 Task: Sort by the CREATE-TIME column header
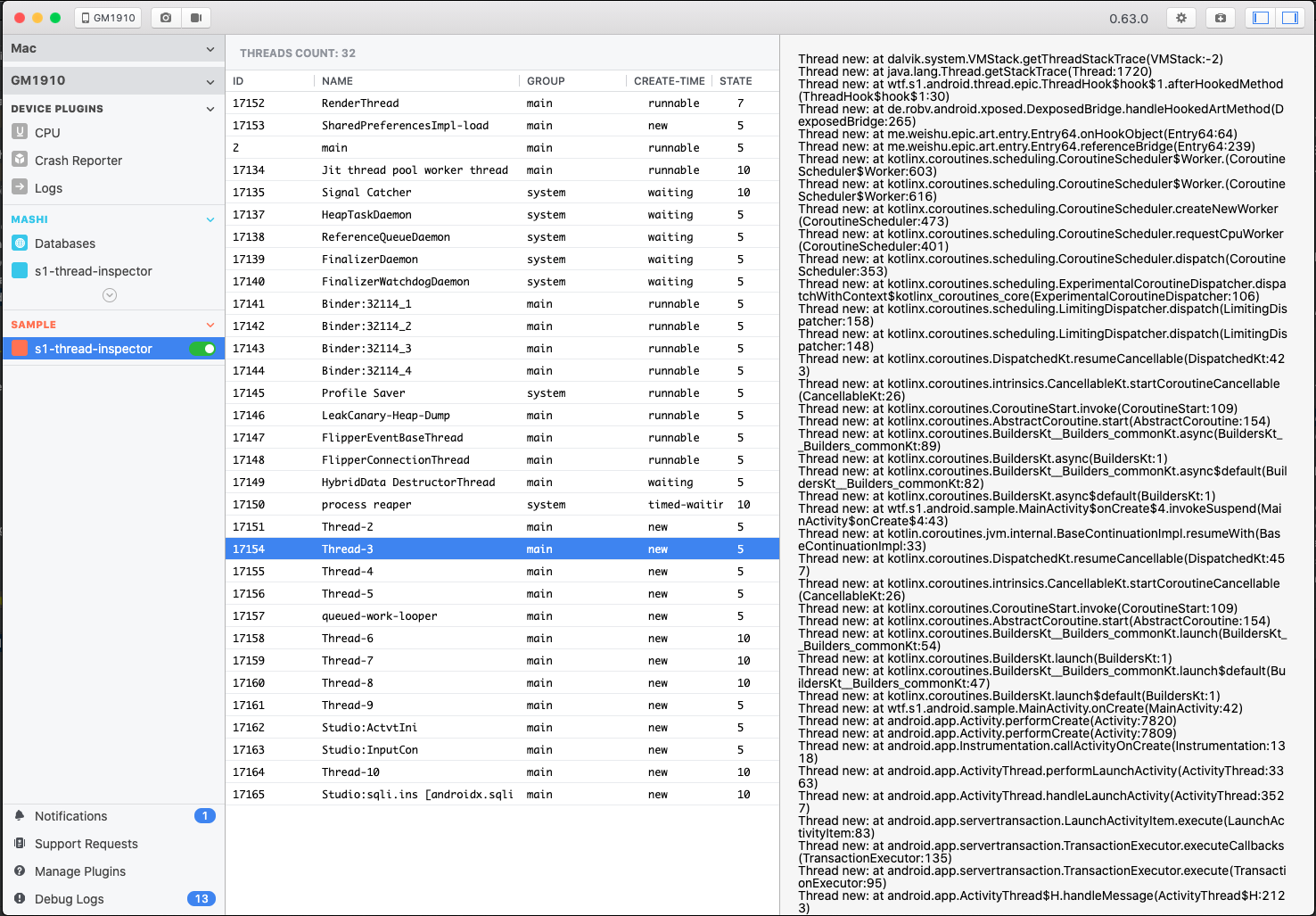click(x=670, y=81)
